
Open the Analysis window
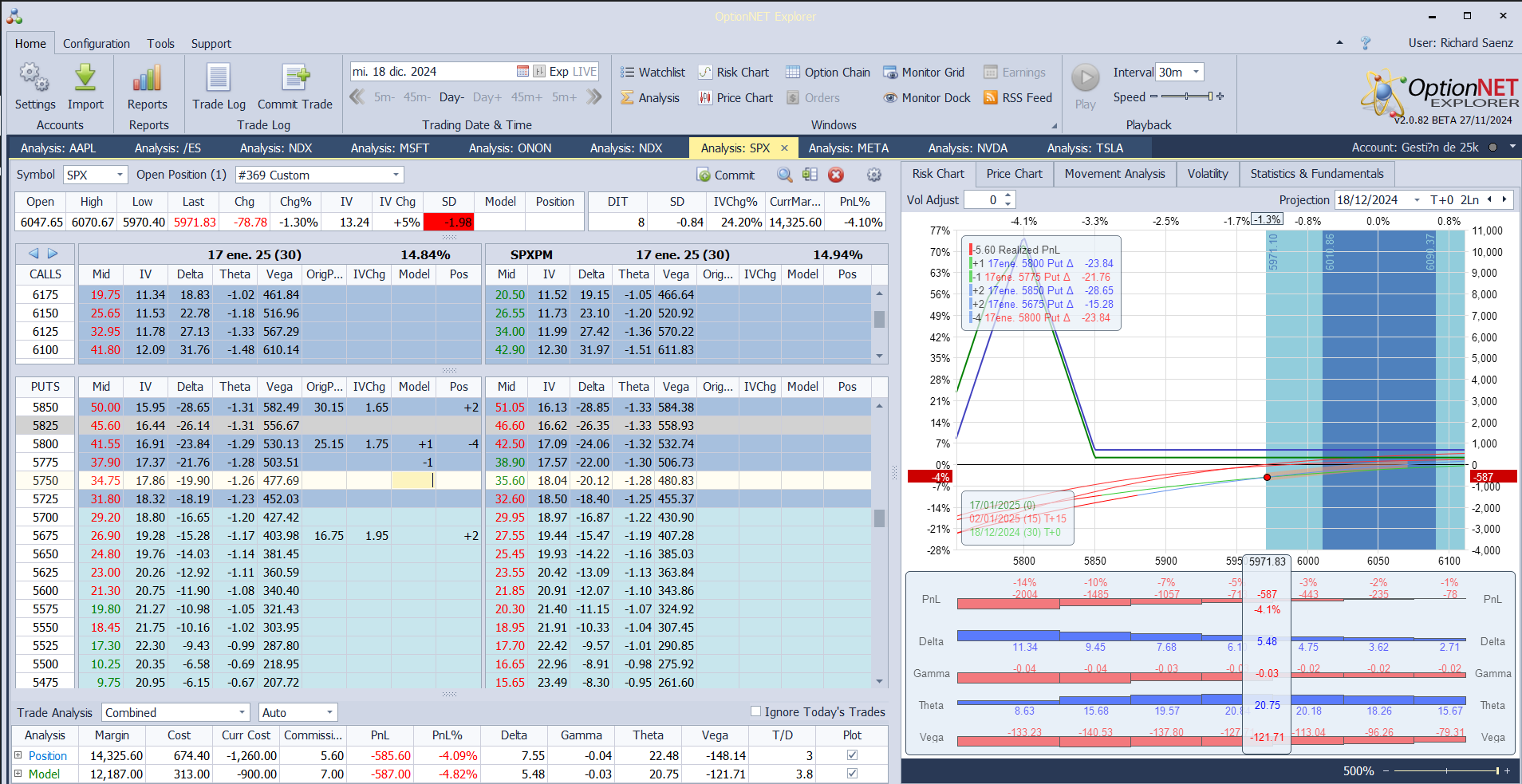click(650, 98)
